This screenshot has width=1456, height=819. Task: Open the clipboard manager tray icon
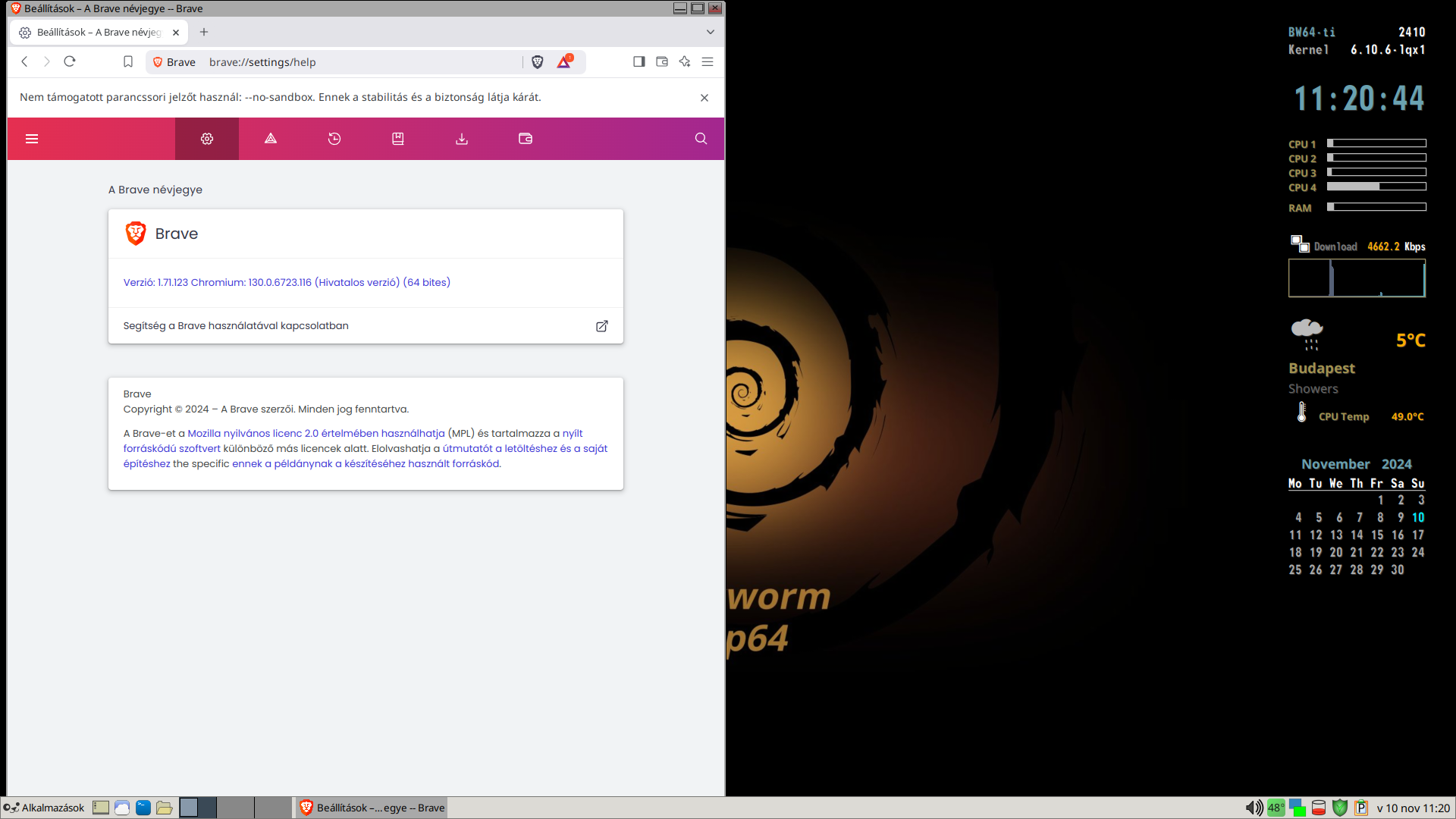(x=1361, y=808)
